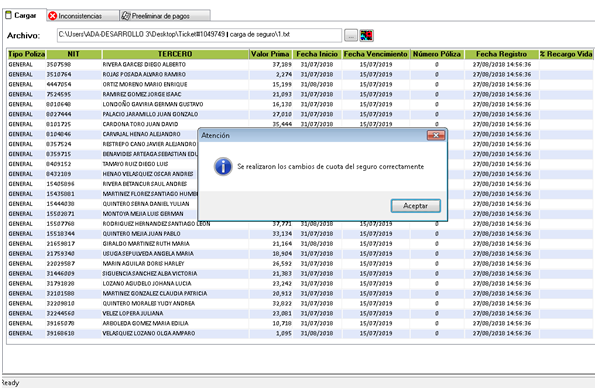Screen dimensions: 597x390
Task: Select the row ROJAS POSADA ALVARO RAMIRO
Action: coord(300,74)
